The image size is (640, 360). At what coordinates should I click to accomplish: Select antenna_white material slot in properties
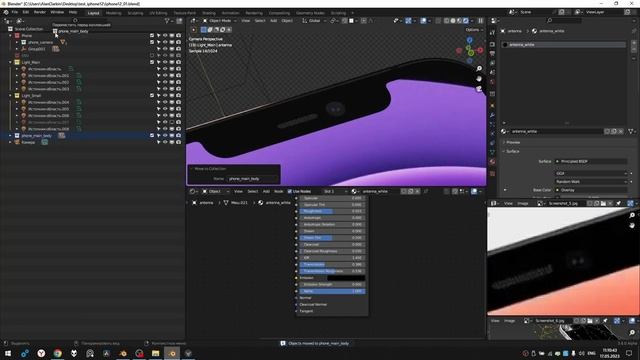[563, 44]
